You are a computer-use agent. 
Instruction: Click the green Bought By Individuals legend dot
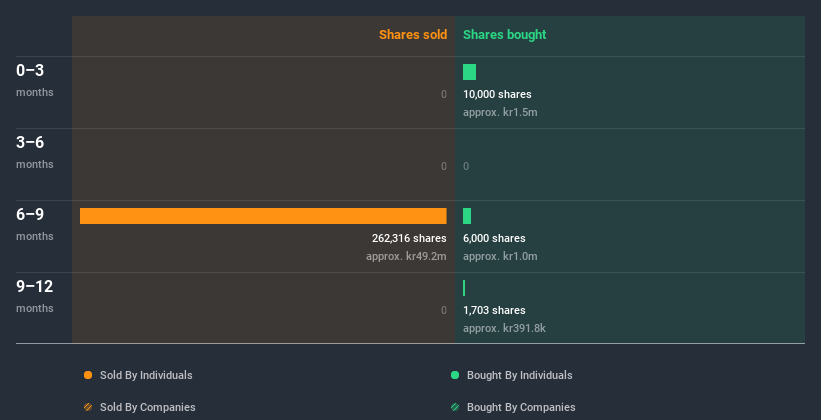coord(455,375)
